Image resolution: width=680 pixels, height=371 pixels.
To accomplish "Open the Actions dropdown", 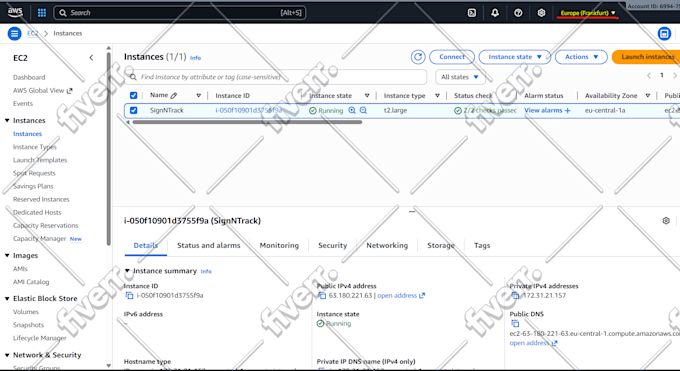I will (x=581, y=57).
